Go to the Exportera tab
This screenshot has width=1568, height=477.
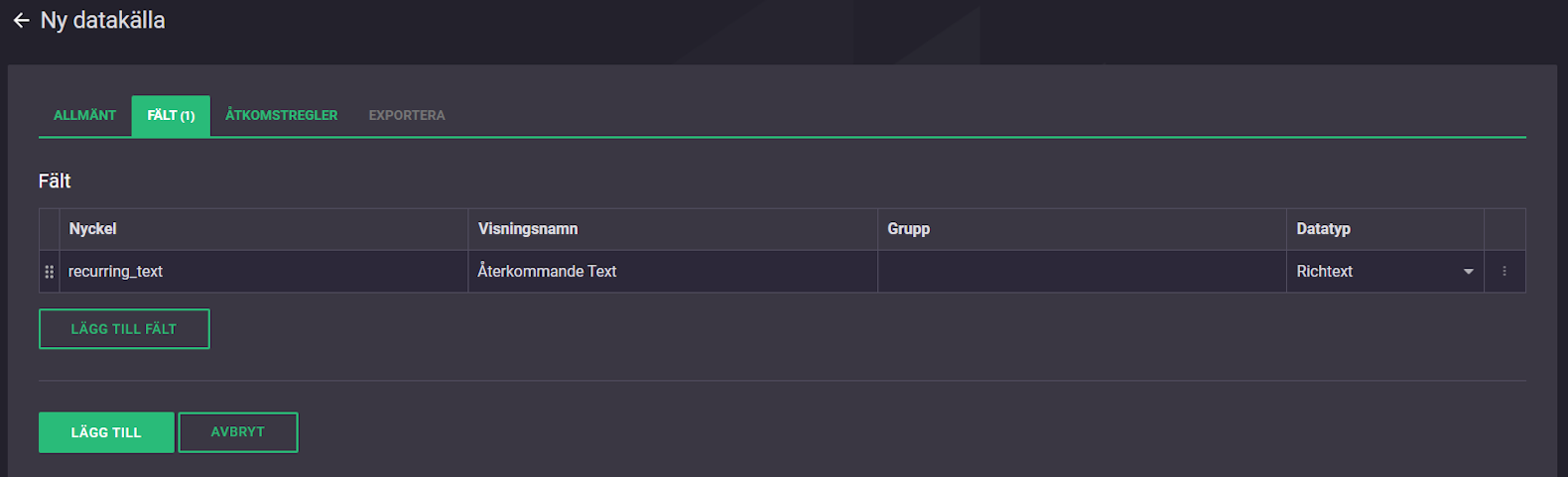(407, 116)
